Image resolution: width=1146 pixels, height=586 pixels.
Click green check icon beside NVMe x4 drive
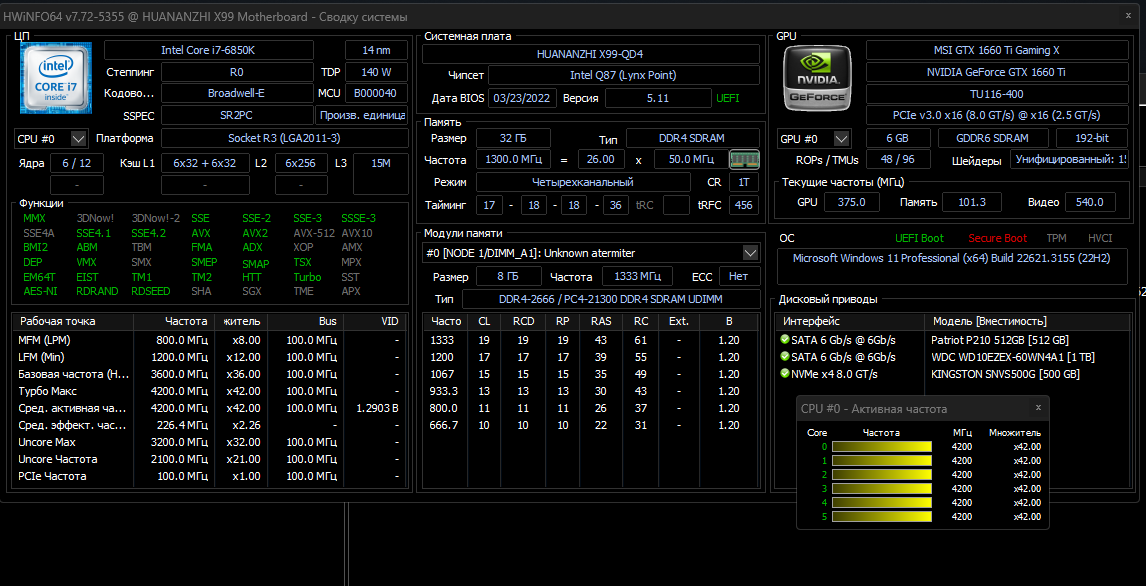tap(785, 374)
